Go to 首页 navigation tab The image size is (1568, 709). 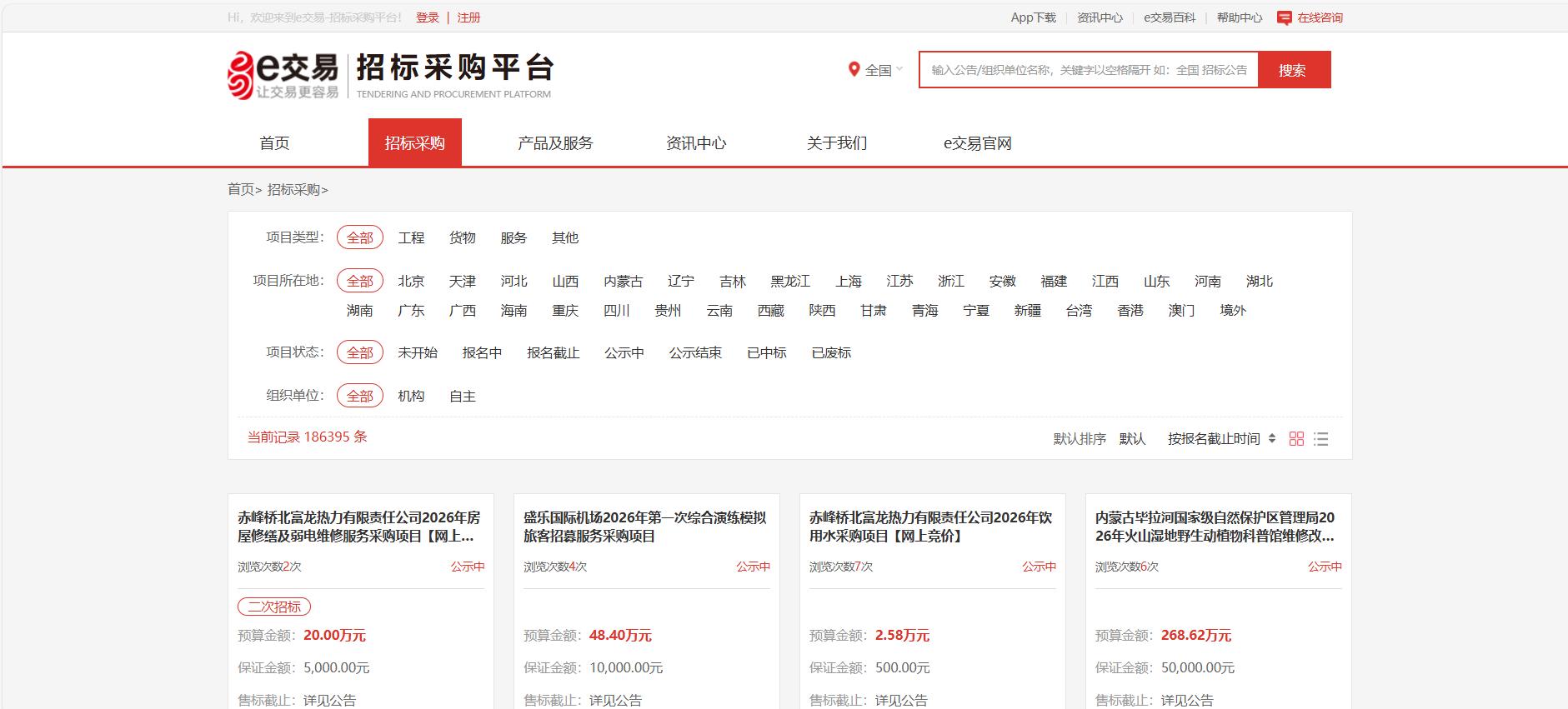[274, 143]
